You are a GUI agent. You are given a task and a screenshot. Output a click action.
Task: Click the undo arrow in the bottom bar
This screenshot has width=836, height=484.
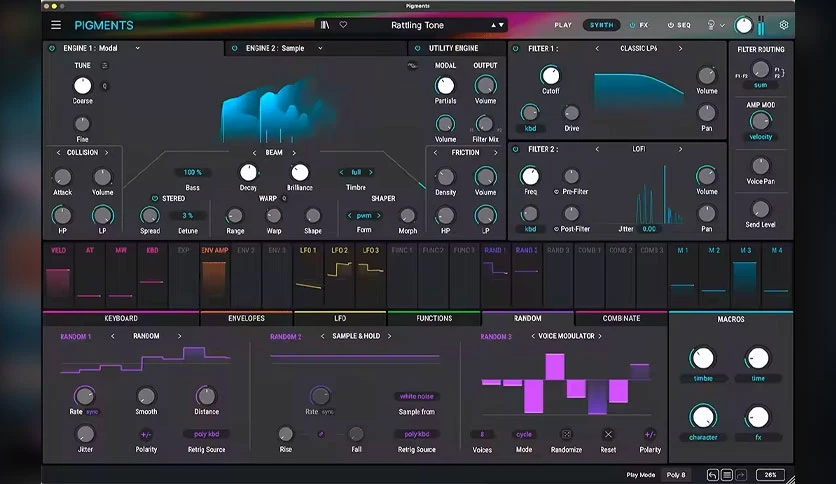tap(713, 475)
